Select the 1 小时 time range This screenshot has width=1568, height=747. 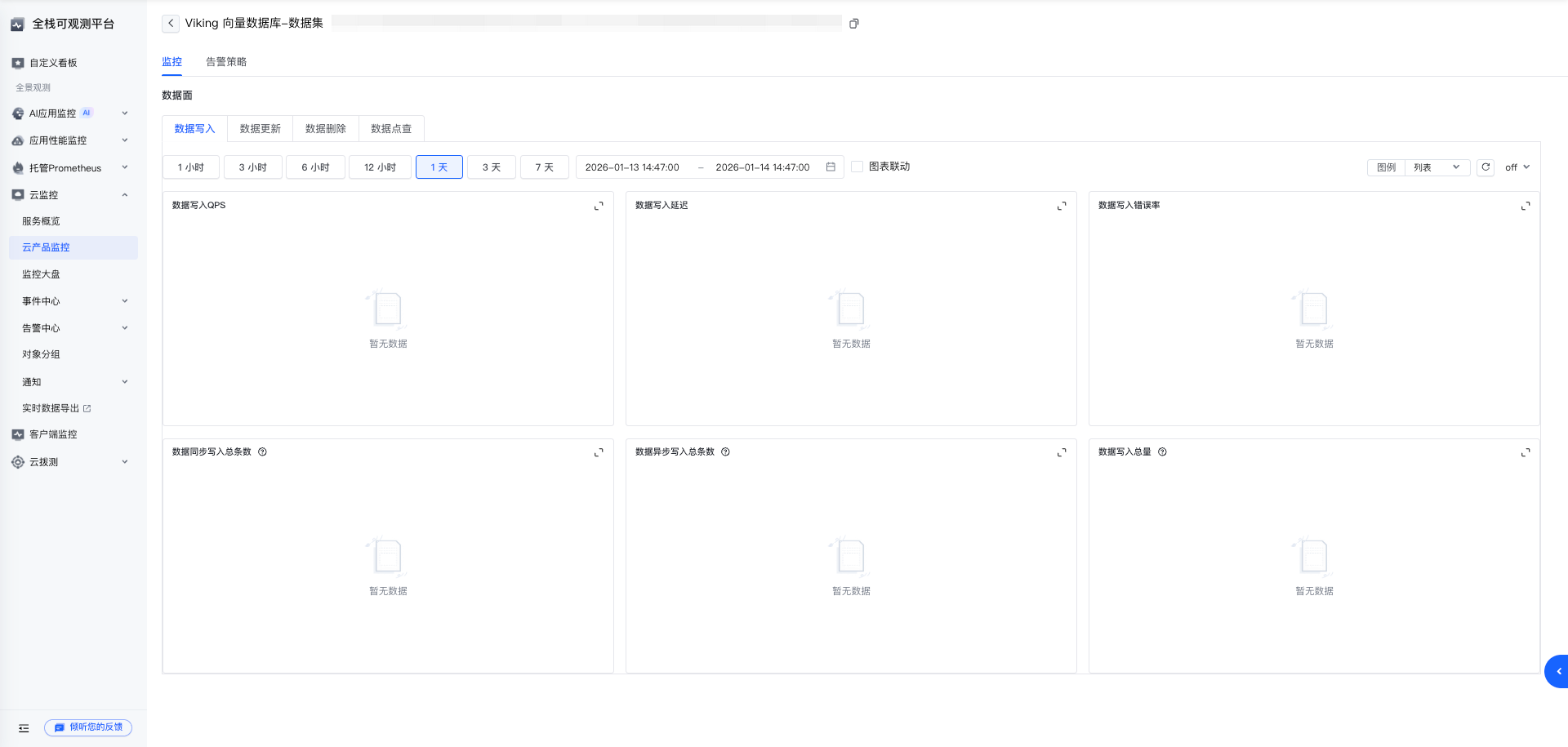point(190,167)
